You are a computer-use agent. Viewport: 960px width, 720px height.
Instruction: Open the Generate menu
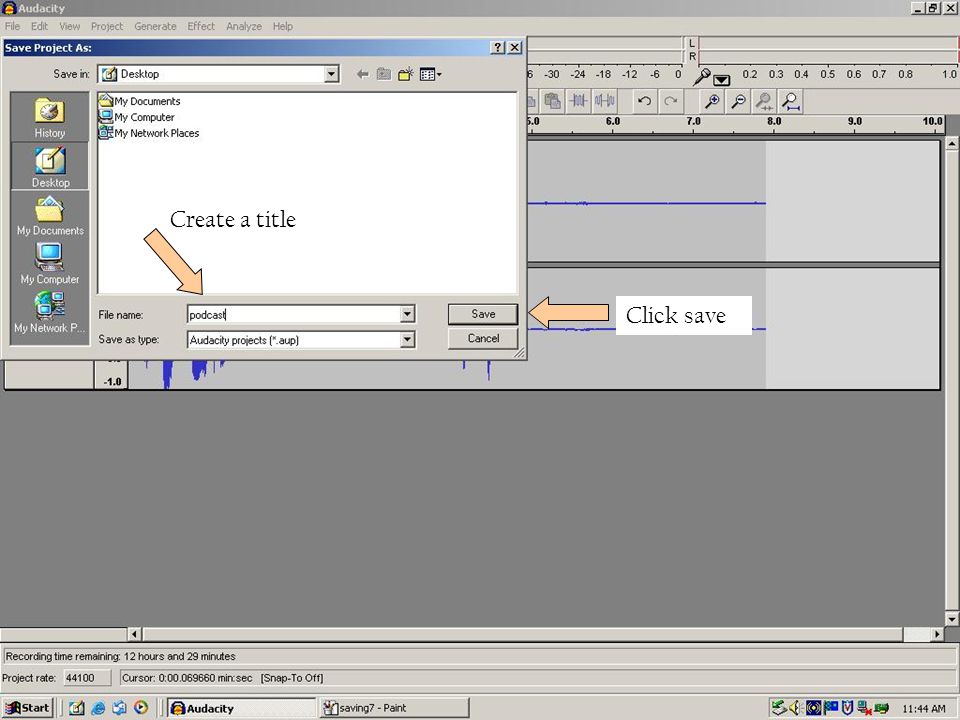(x=156, y=26)
